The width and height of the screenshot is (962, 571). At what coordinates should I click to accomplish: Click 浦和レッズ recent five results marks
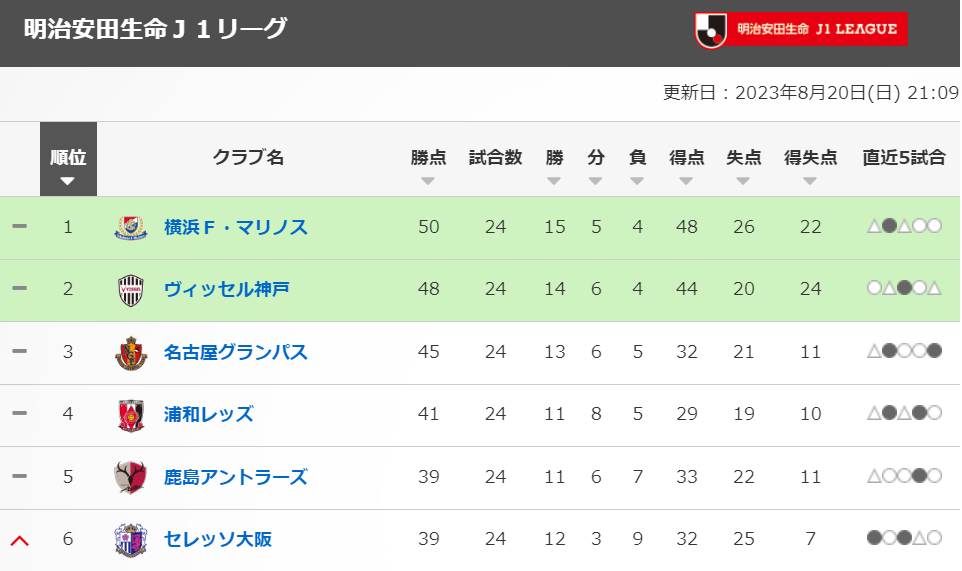(x=904, y=413)
